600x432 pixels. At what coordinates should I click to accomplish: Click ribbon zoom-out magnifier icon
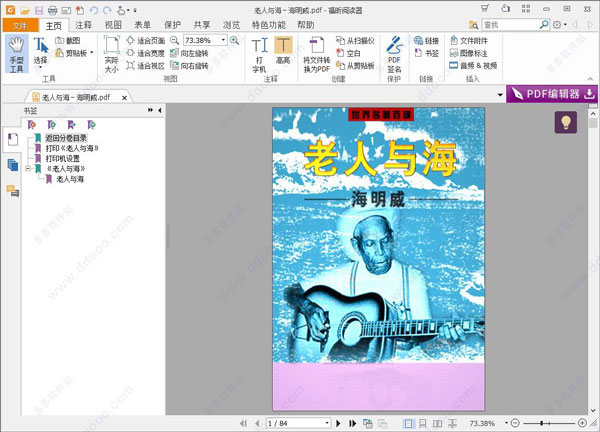click(x=174, y=40)
